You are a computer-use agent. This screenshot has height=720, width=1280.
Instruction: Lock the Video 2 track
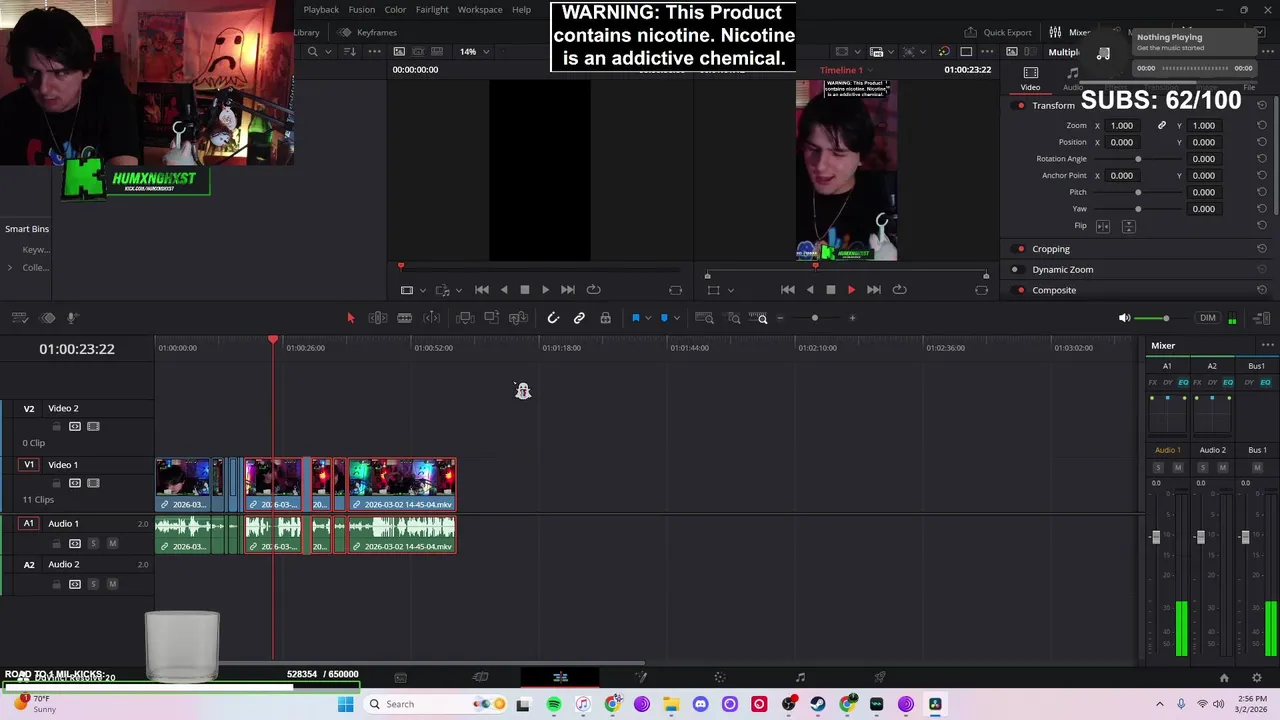pyautogui.click(x=57, y=426)
